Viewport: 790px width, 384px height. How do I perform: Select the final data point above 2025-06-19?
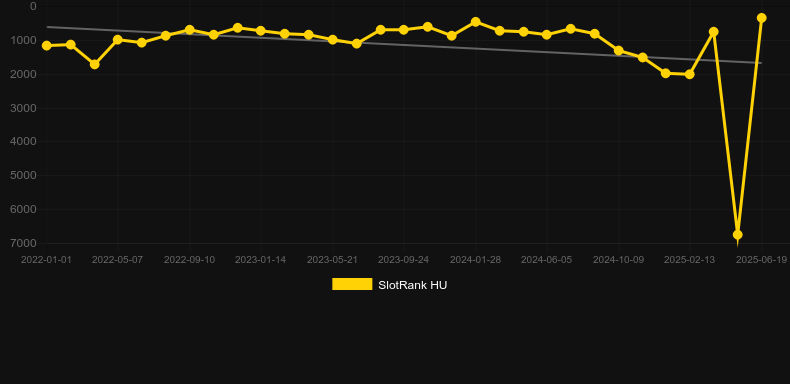click(762, 18)
